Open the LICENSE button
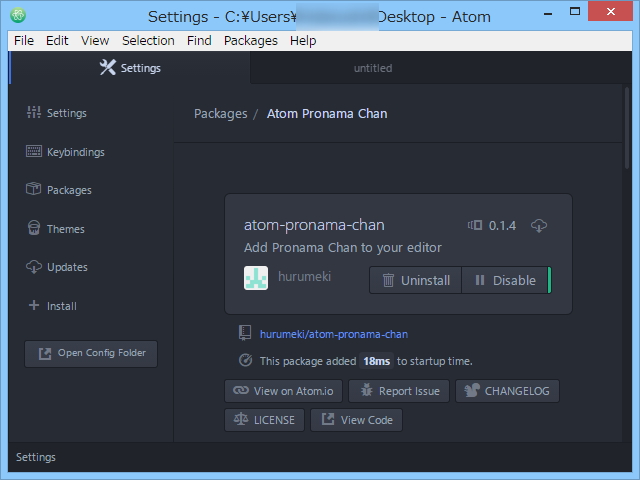Screen dimensions: 640x480 [x=264, y=420]
